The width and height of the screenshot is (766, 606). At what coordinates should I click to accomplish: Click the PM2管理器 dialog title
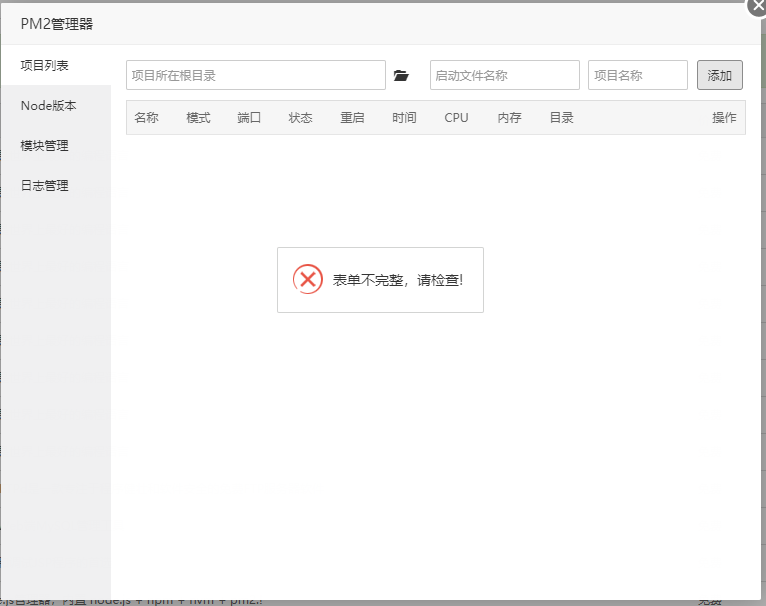point(57,24)
